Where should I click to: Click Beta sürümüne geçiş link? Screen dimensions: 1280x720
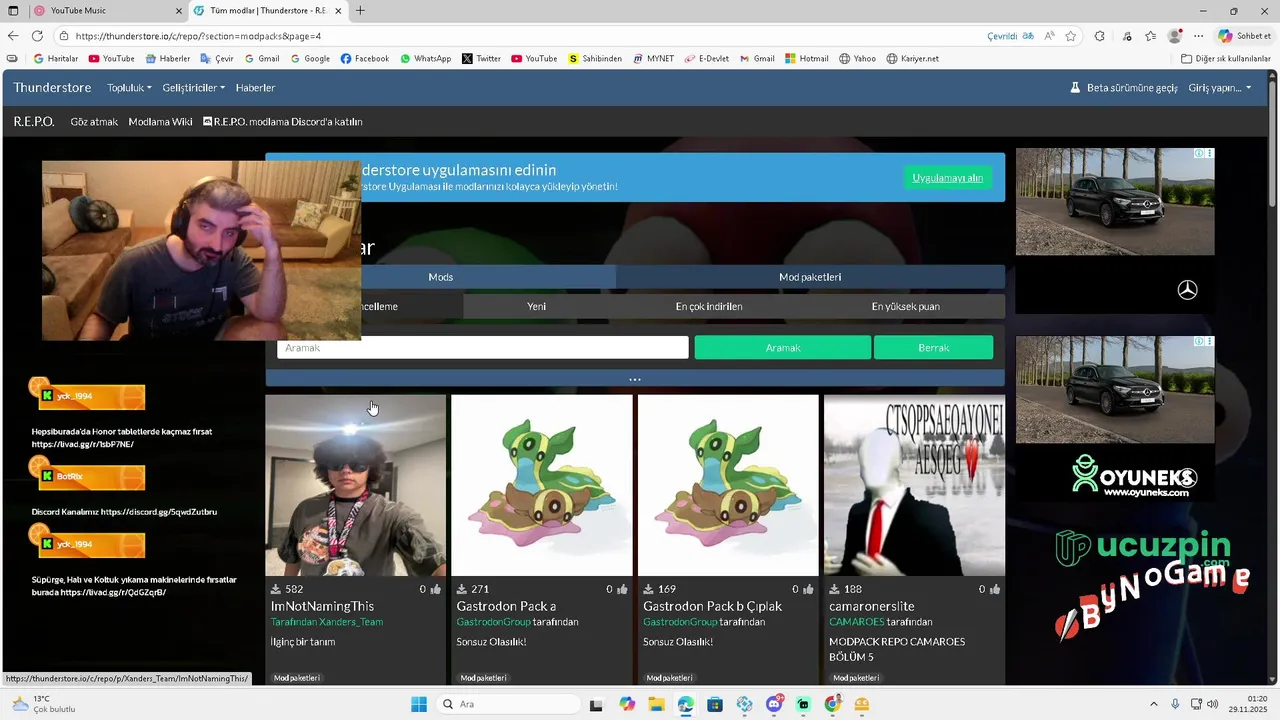[1124, 88]
